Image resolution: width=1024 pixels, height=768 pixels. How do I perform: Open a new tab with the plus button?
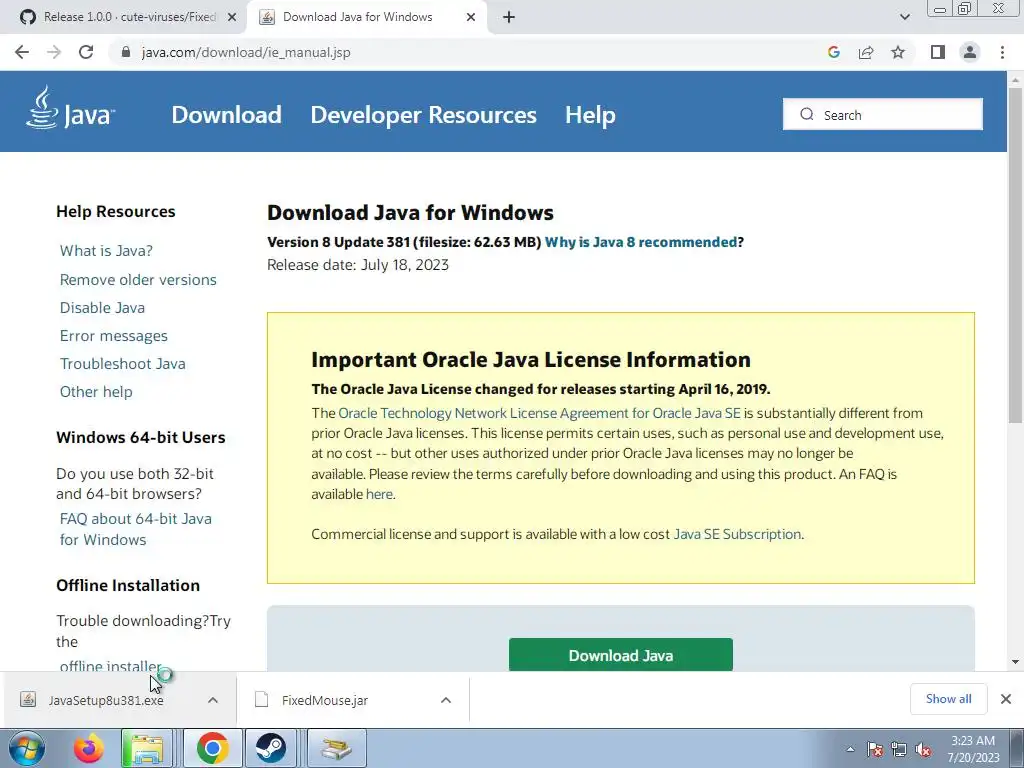[x=509, y=17]
